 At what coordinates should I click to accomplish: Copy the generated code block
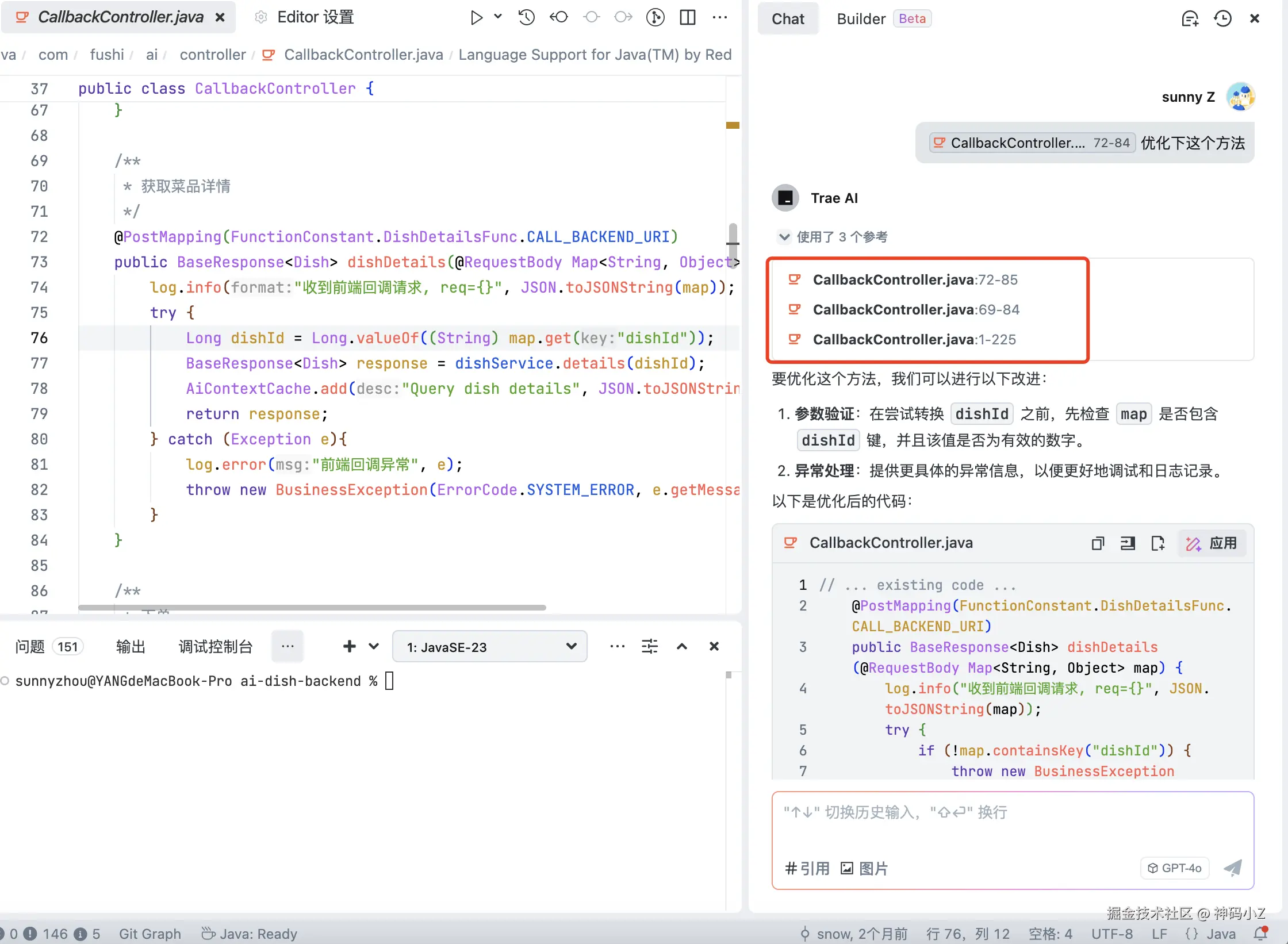tap(1098, 543)
